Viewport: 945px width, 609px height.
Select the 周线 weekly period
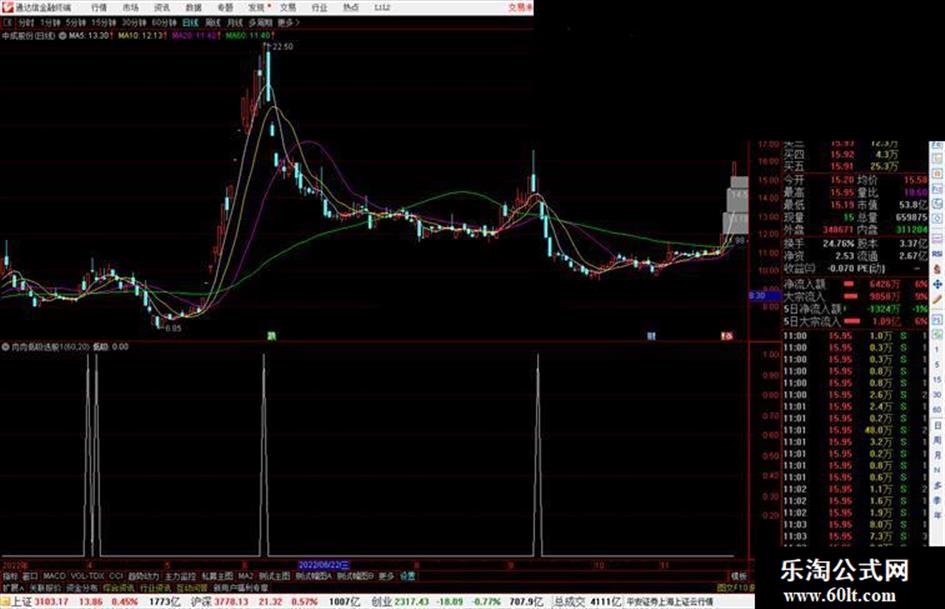pos(213,22)
